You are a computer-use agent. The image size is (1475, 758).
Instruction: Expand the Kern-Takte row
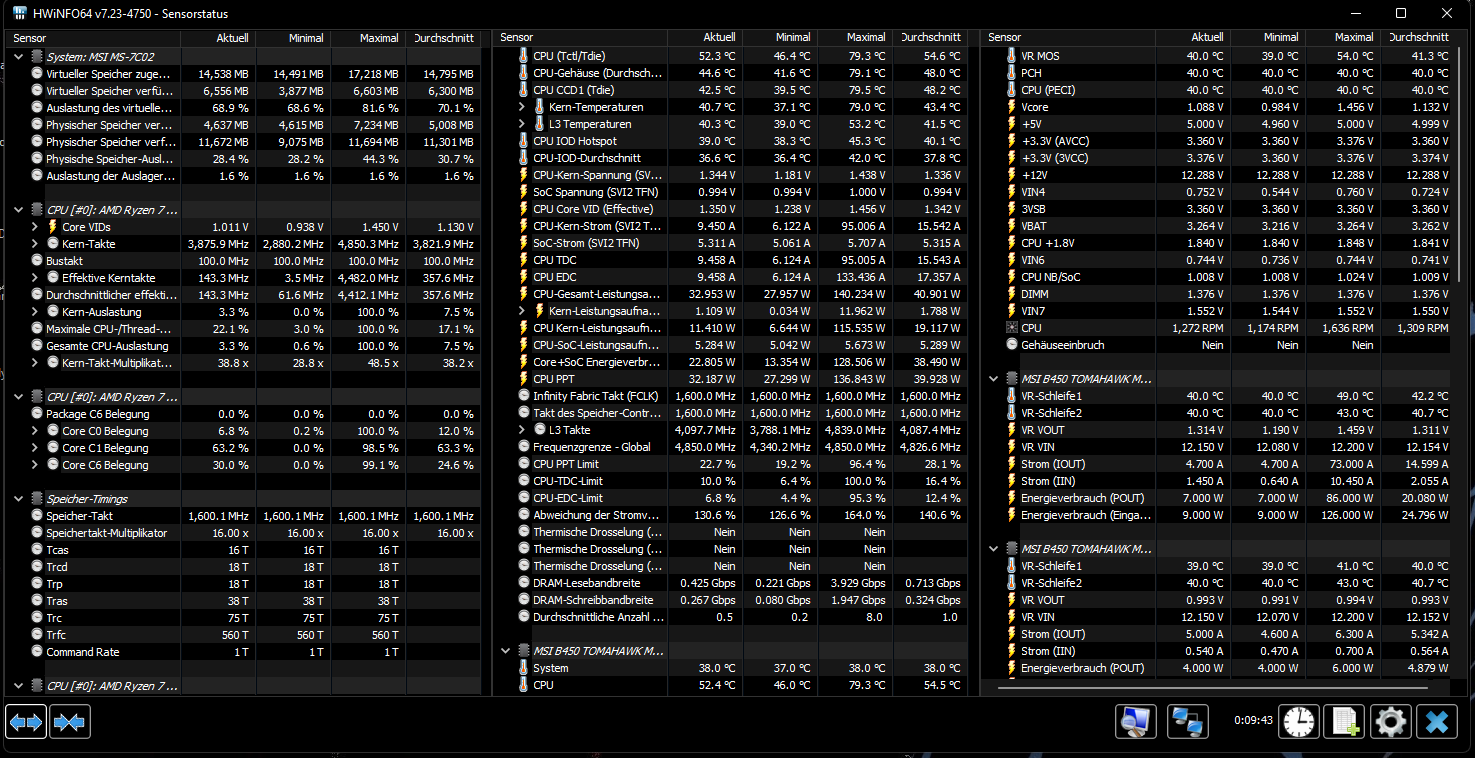[x=35, y=244]
